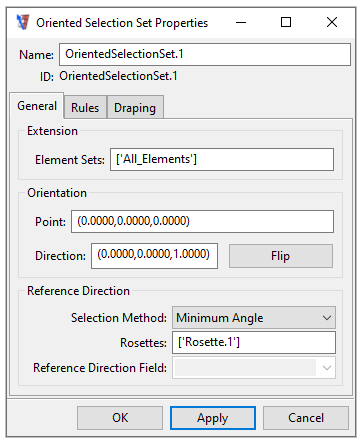Open the Draping tab
The width and height of the screenshot is (361, 444).
pos(135,107)
